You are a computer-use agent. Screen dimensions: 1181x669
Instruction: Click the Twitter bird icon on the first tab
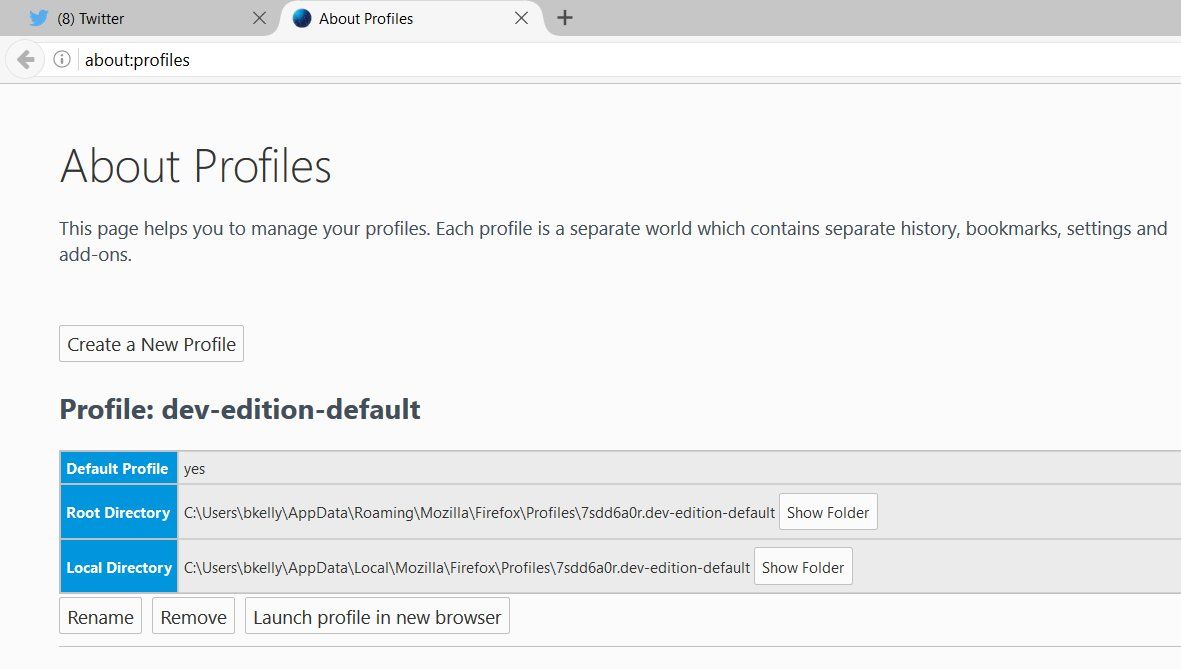tap(38, 18)
